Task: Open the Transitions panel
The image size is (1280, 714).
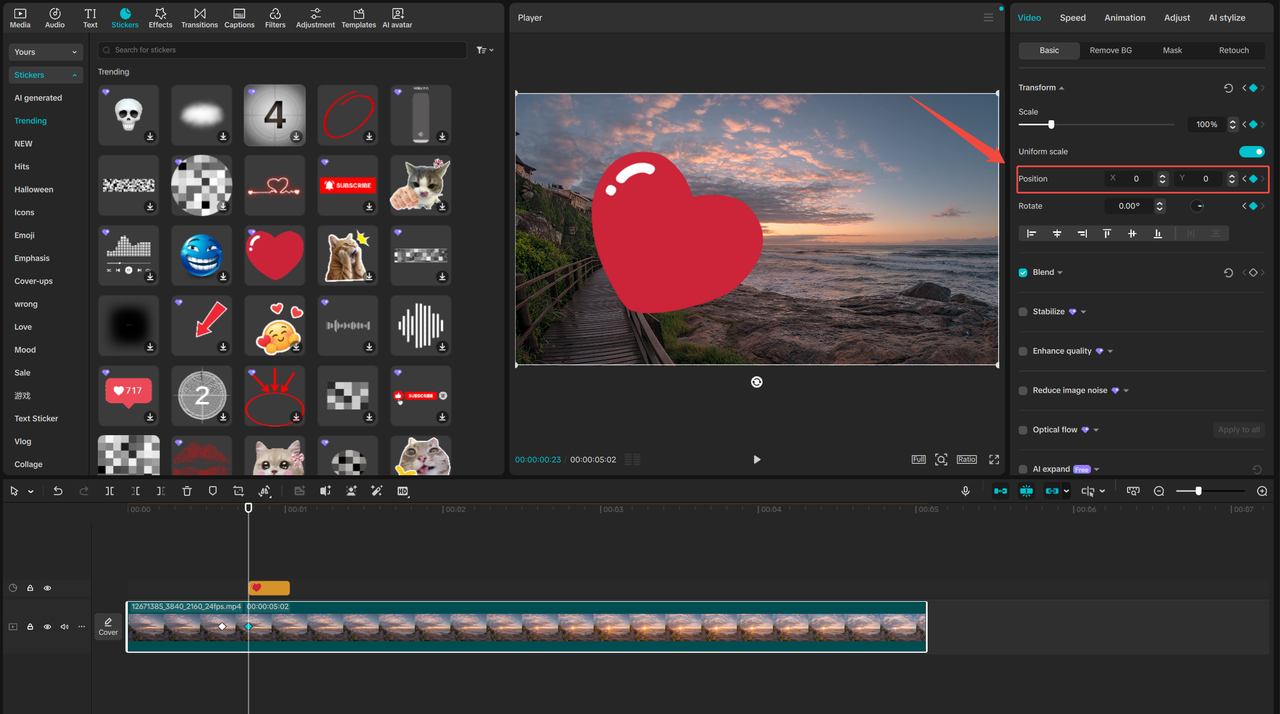Action: tap(199, 17)
